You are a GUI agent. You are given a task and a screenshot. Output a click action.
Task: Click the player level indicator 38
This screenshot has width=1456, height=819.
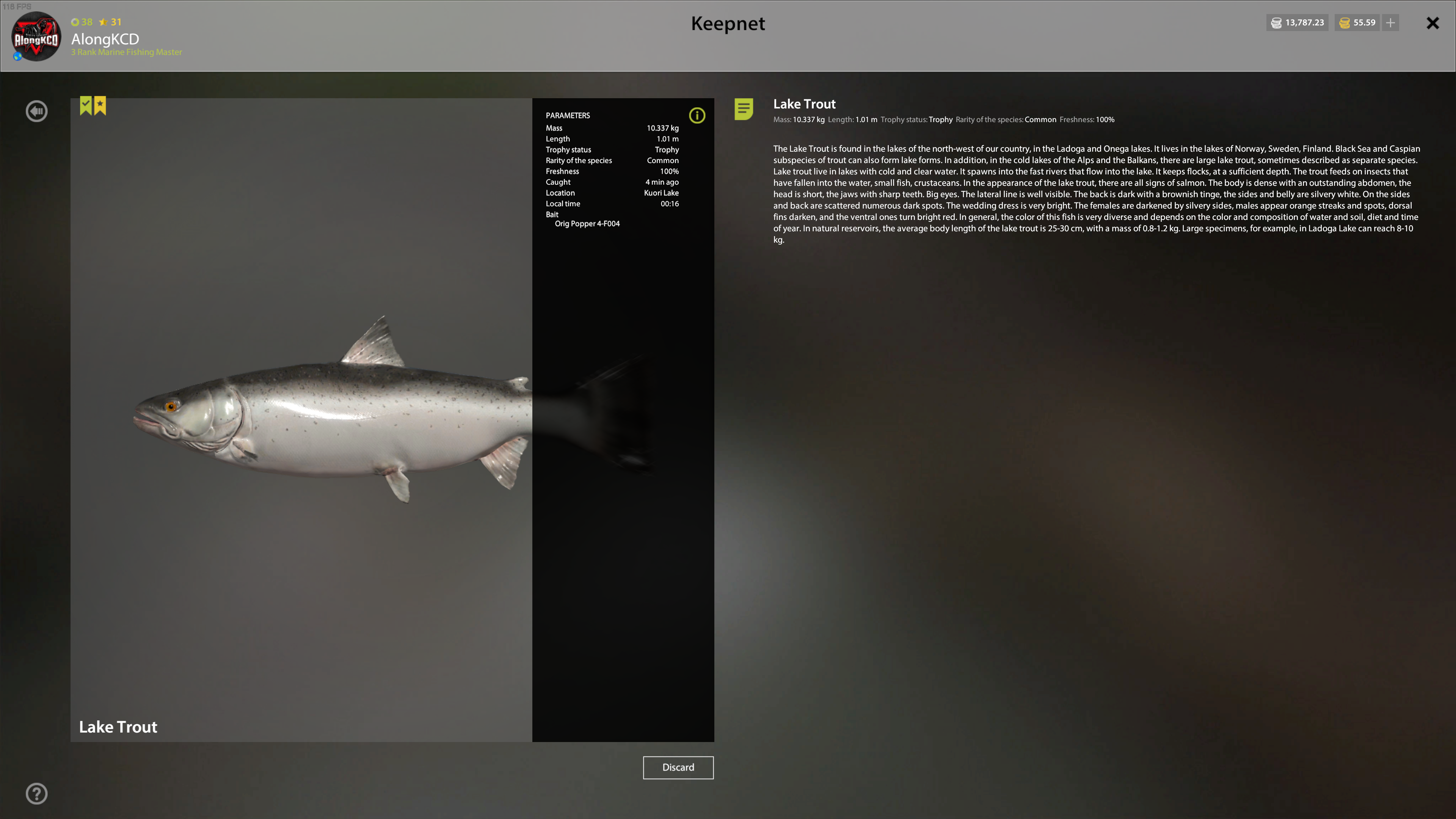[x=82, y=22]
